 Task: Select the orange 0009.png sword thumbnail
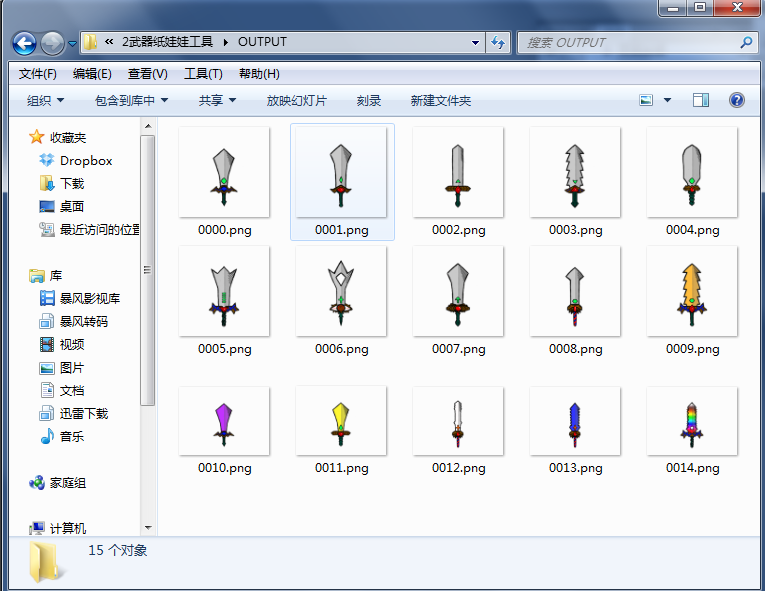tap(692, 291)
